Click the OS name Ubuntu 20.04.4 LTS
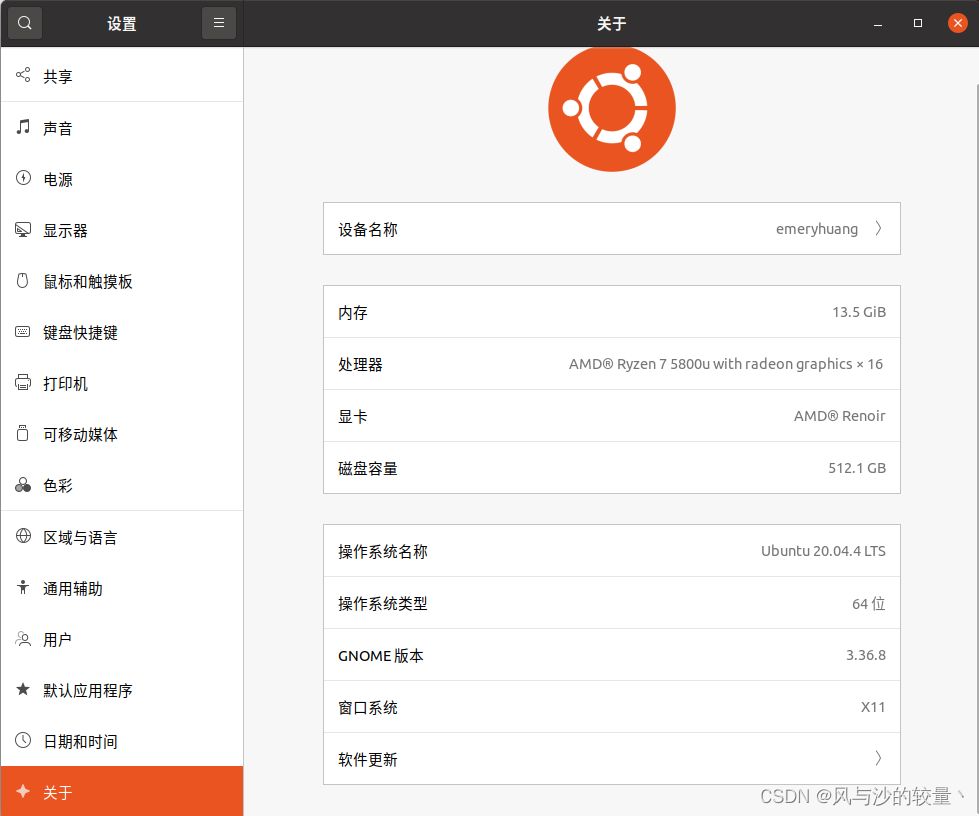This screenshot has height=816, width=979. tap(824, 551)
